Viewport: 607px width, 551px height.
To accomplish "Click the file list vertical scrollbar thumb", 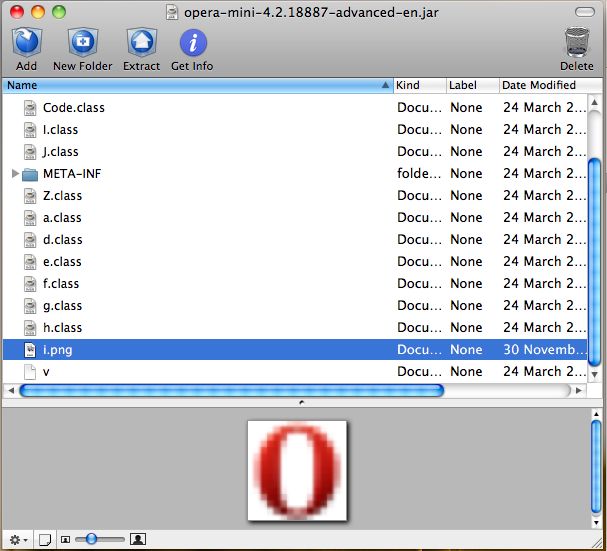I will click(x=594, y=262).
